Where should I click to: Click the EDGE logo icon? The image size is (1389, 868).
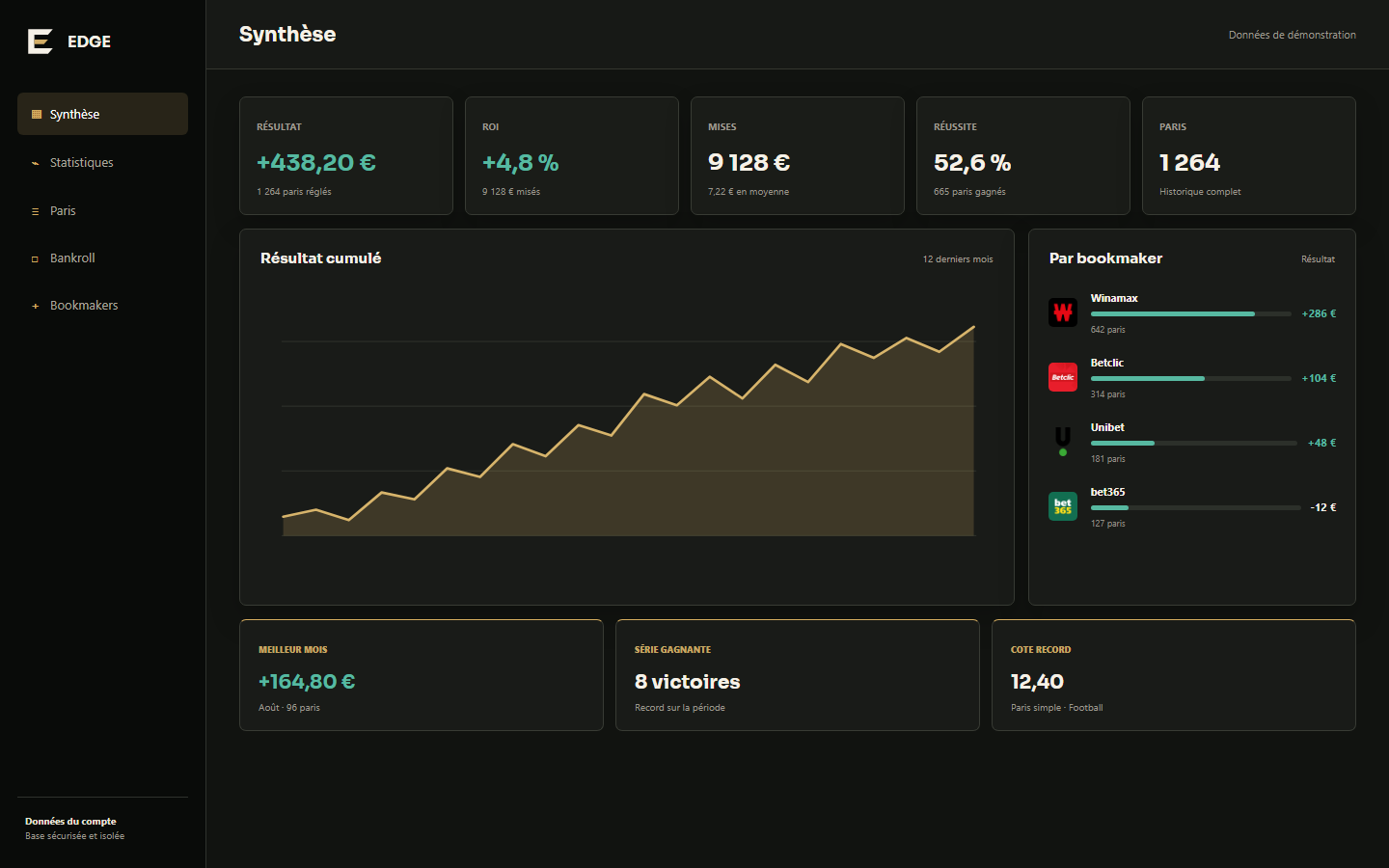coord(40,41)
